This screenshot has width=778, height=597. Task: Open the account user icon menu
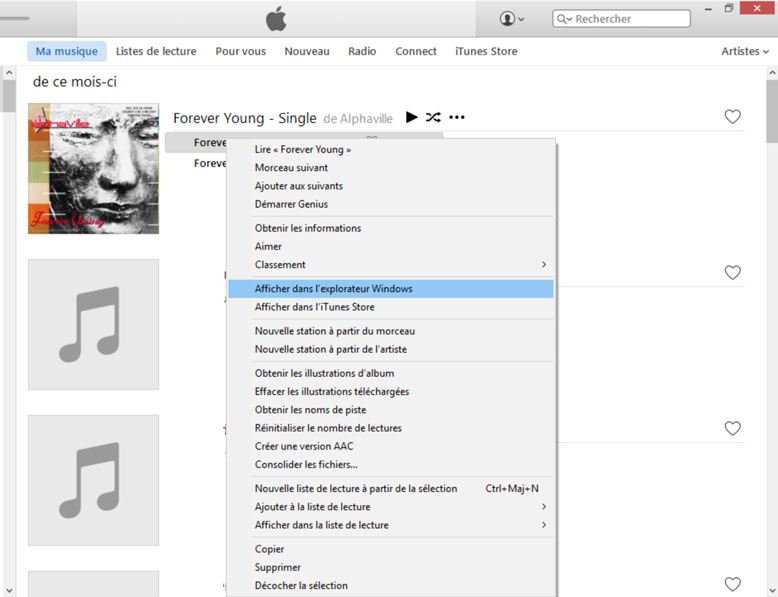click(512, 19)
